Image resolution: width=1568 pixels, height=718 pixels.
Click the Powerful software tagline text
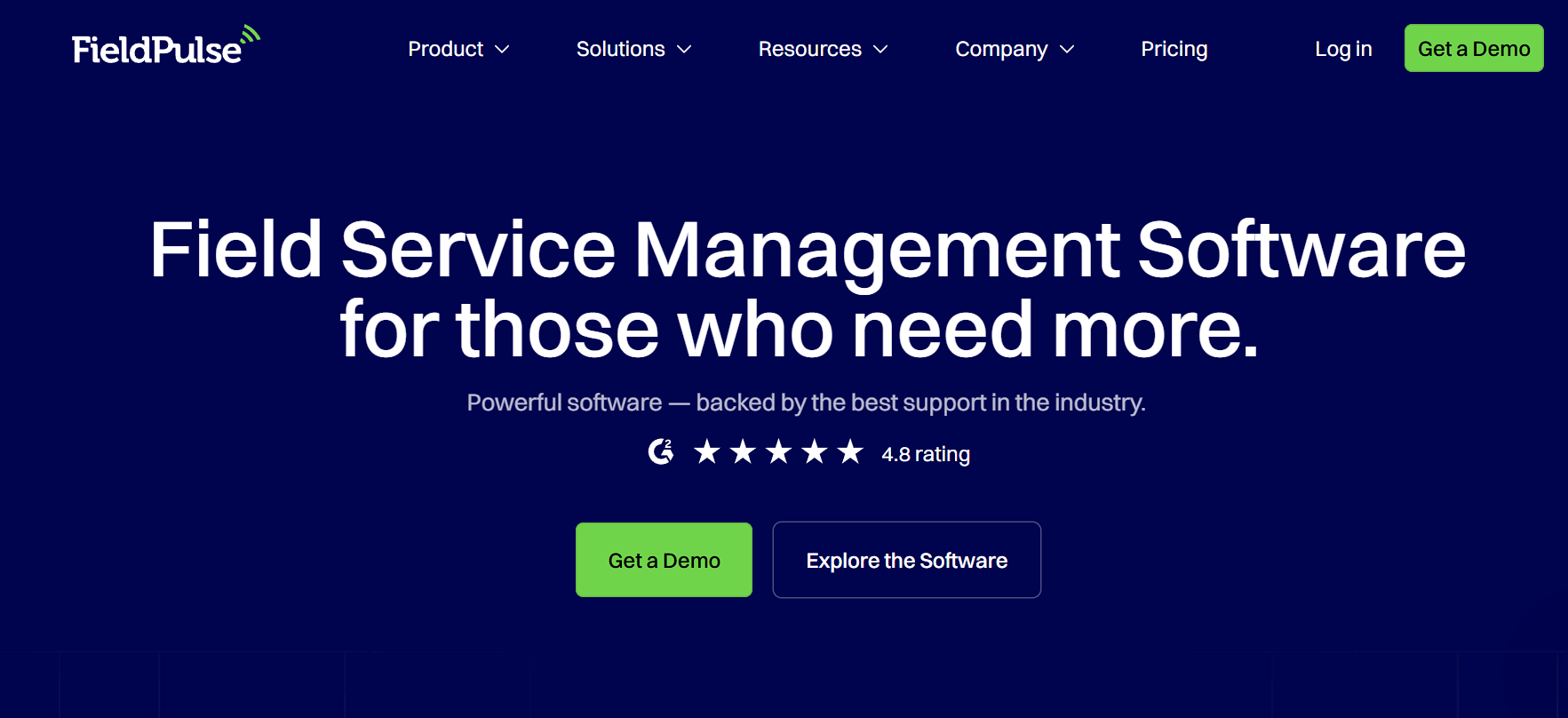pyautogui.click(x=807, y=403)
